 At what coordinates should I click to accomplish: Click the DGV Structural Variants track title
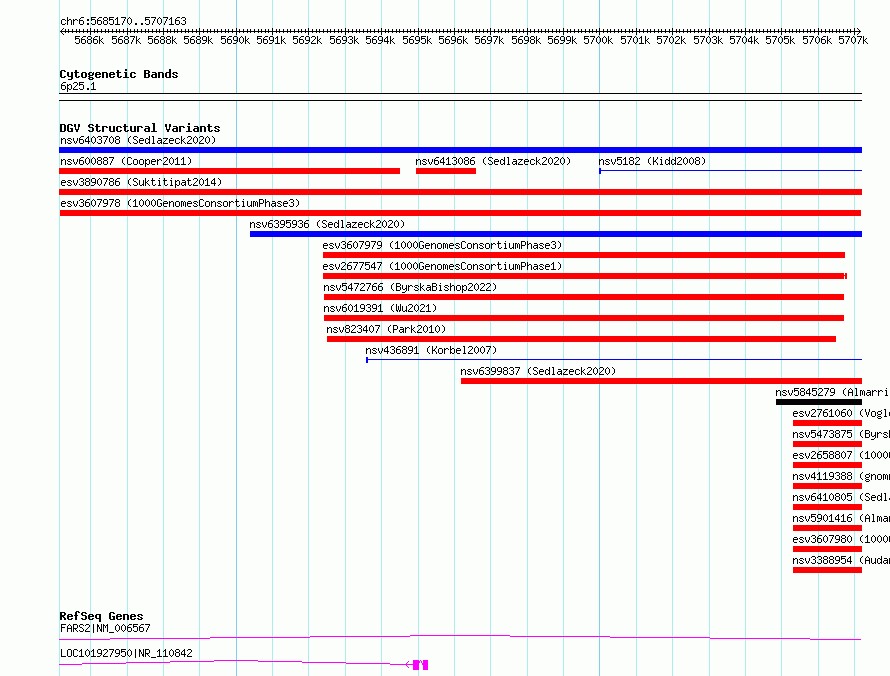tap(140, 128)
